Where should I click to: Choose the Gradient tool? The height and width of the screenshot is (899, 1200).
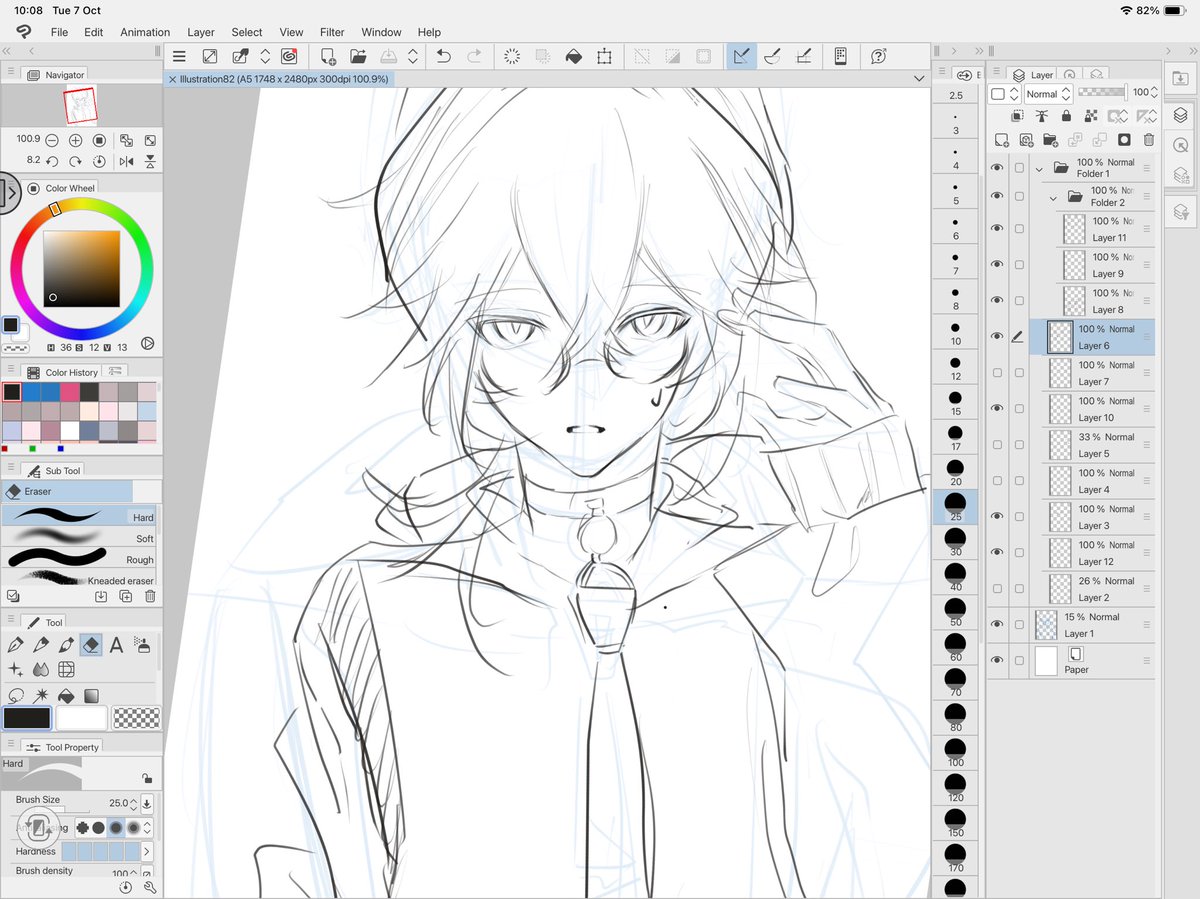click(x=92, y=695)
